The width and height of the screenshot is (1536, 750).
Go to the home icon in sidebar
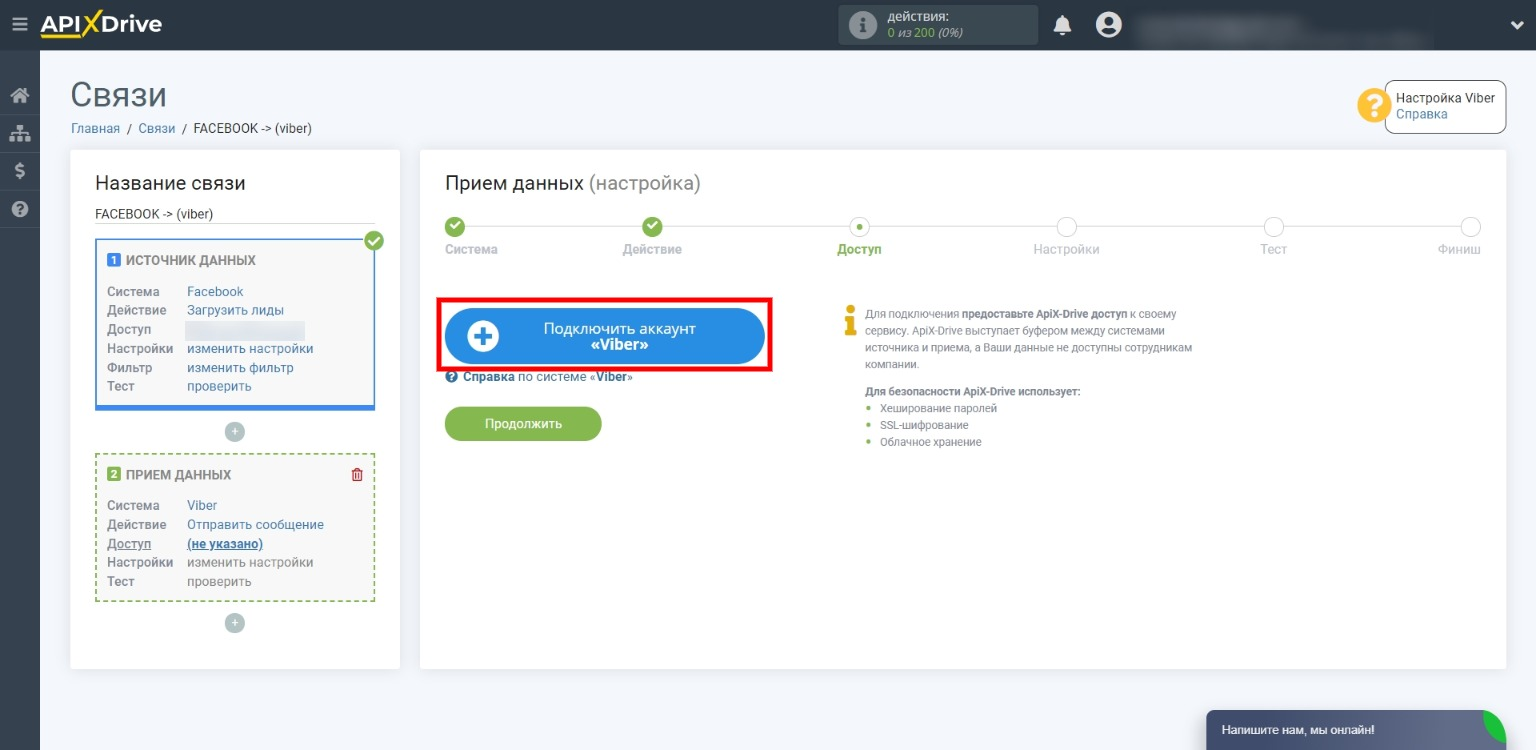(19, 96)
